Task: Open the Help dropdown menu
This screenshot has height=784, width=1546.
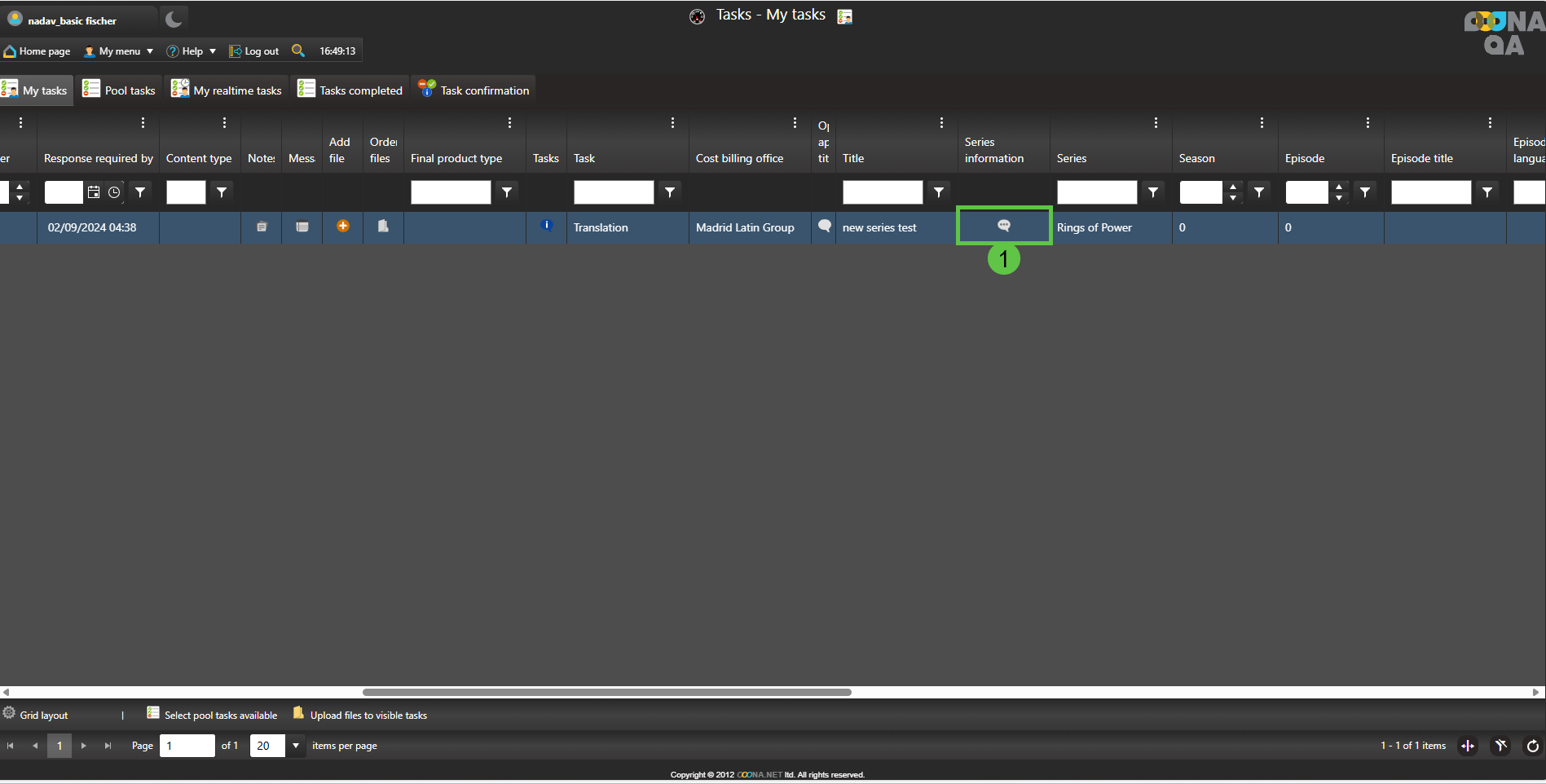Action: pos(192,51)
